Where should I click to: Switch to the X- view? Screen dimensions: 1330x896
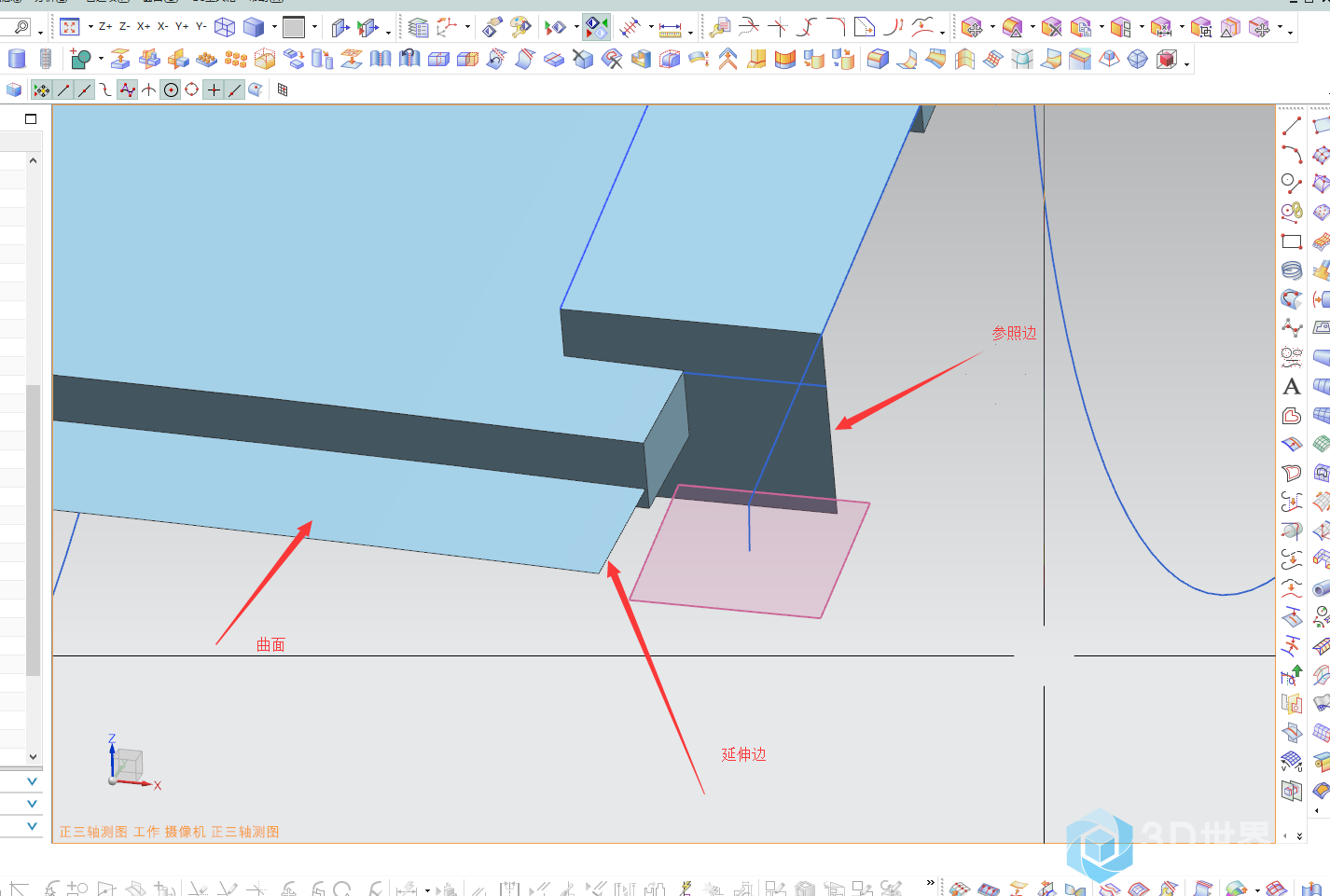(x=163, y=27)
